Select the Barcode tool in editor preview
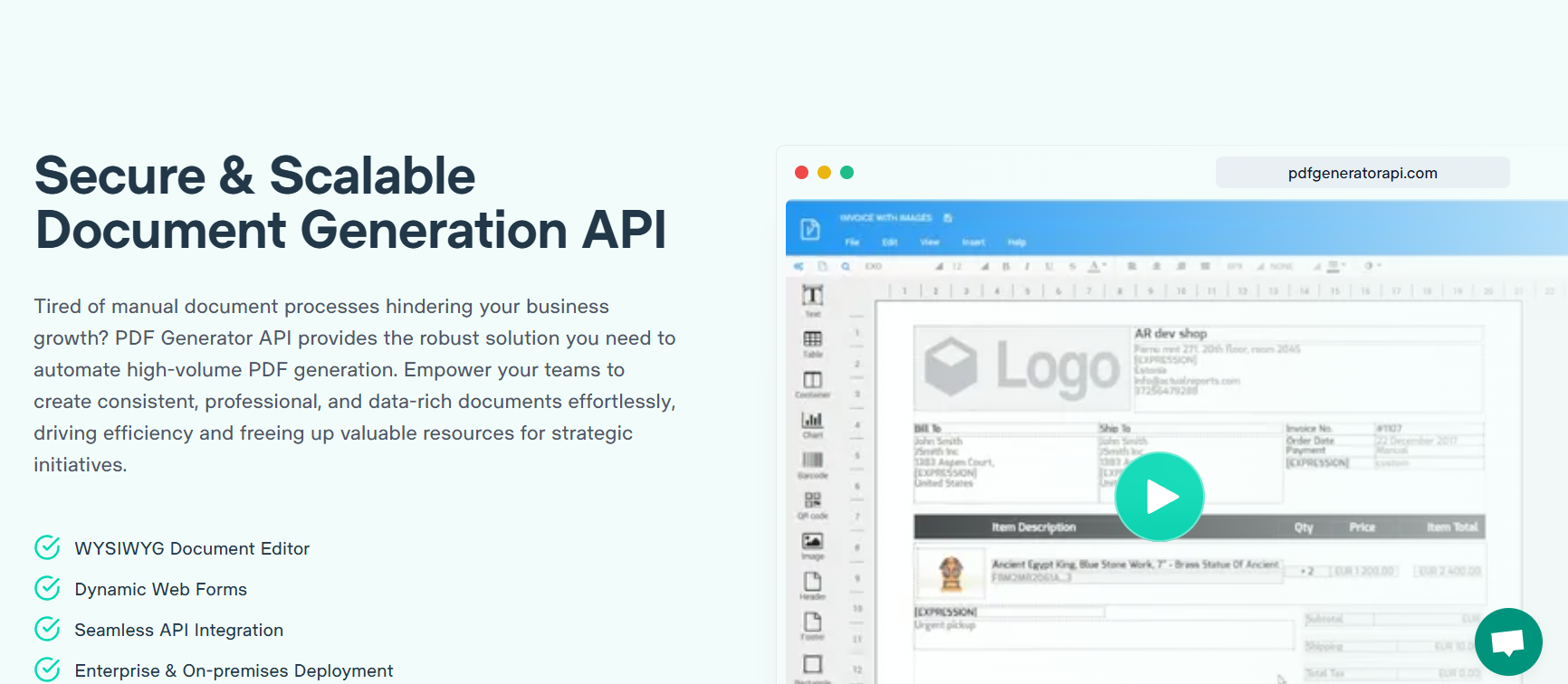Screen dimensions: 1568x684 (813, 464)
